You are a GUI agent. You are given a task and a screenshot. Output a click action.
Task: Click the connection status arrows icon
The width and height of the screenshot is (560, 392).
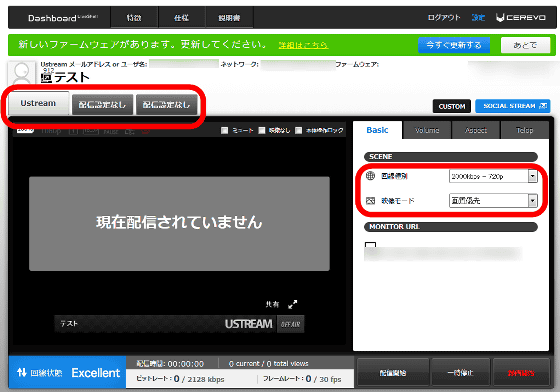pos(22,372)
